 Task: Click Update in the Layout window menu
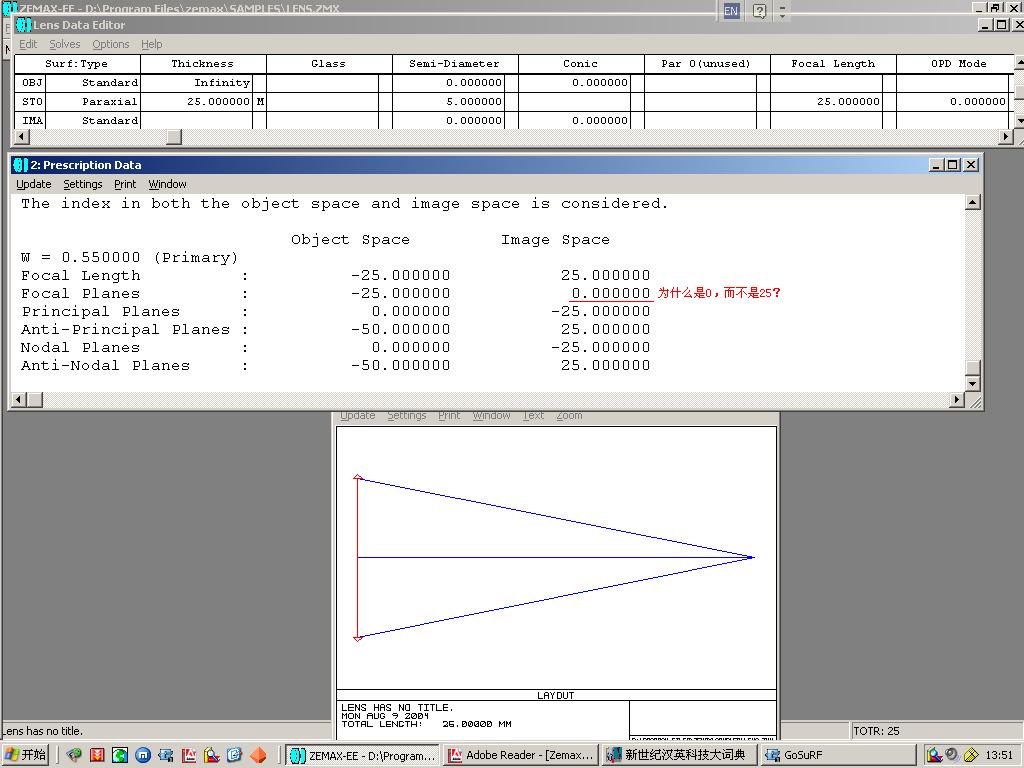coord(357,415)
